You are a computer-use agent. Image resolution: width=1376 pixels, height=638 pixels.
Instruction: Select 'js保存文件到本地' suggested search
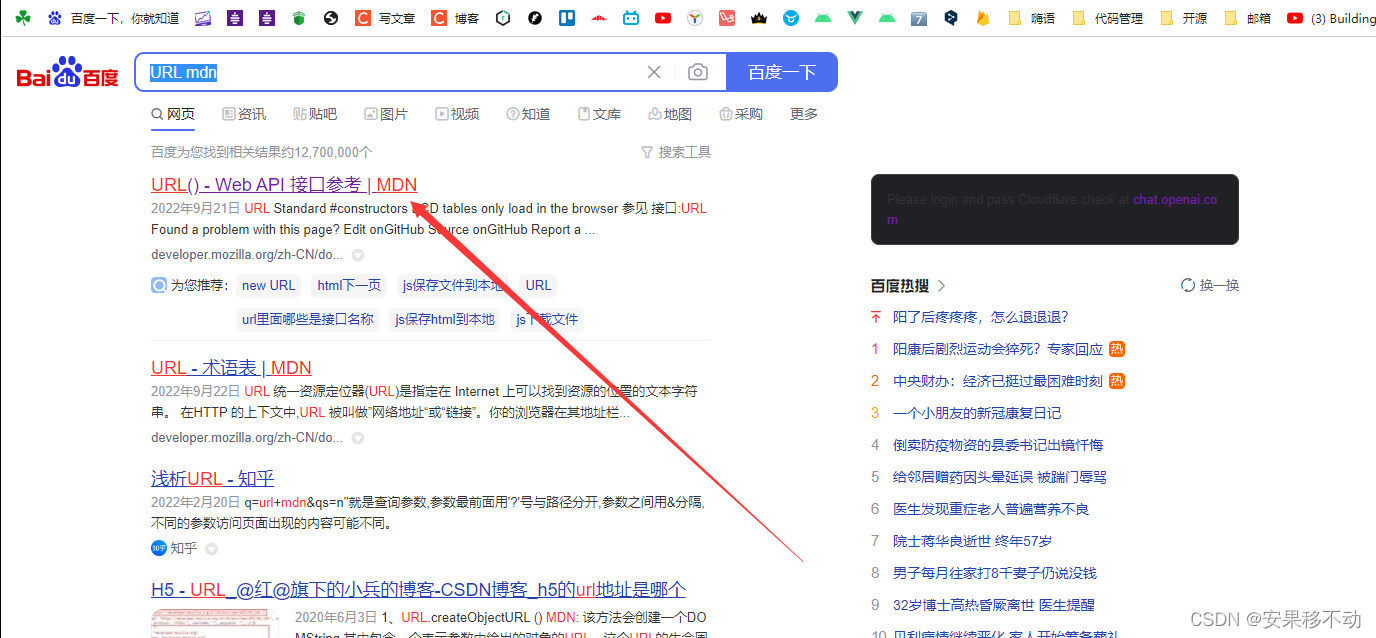click(x=454, y=285)
